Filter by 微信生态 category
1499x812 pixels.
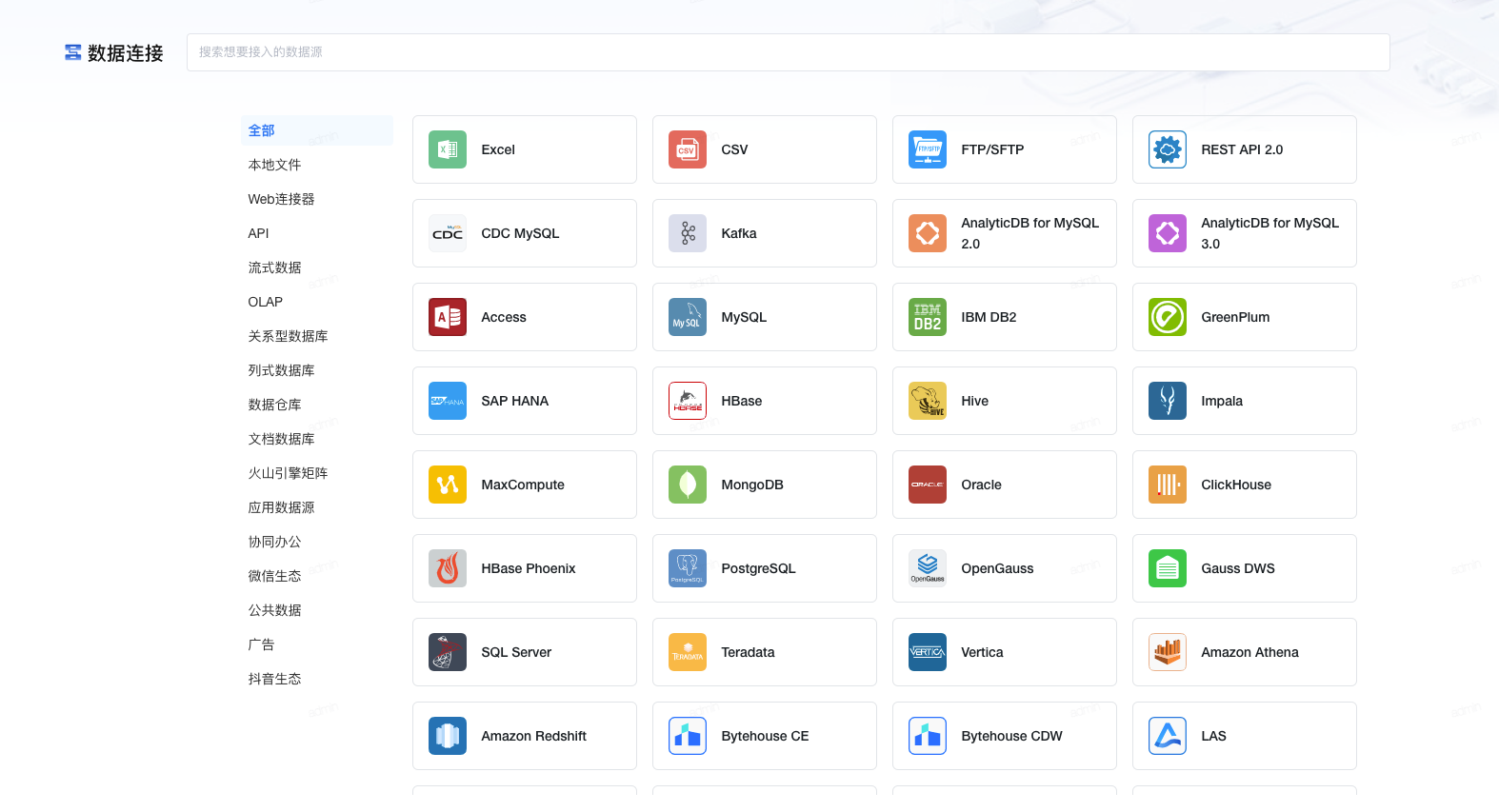click(317, 576)
